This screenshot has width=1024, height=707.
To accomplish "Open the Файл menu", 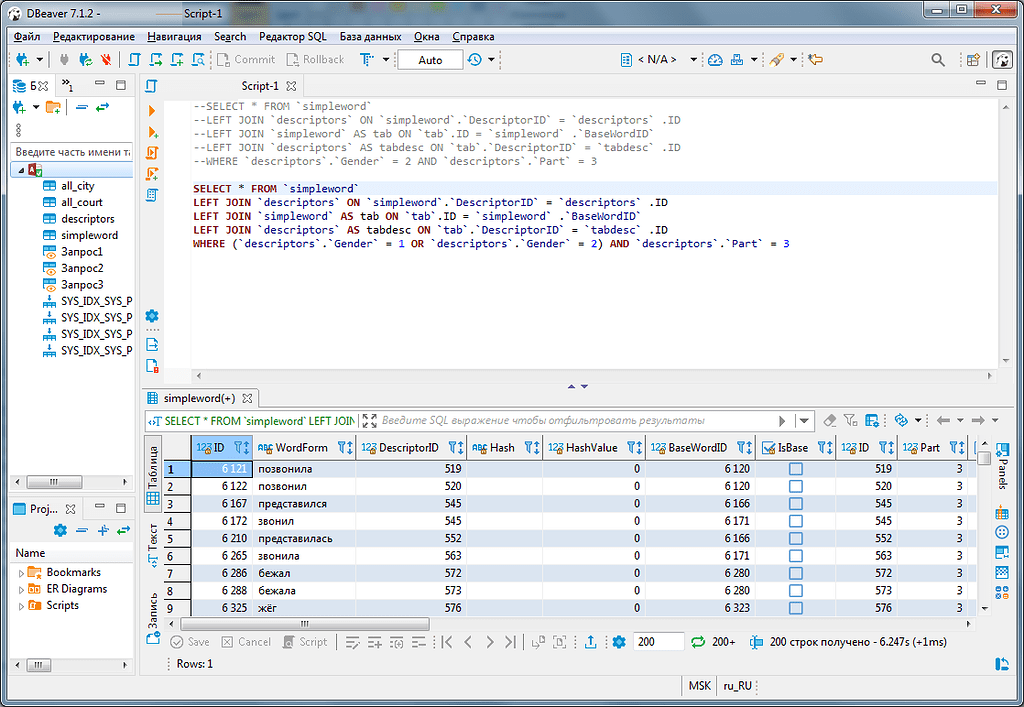I will point(27,37).
